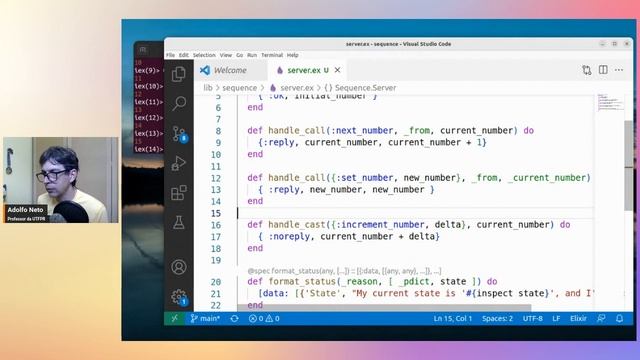The height and width of the screenshot is (360, 640).
Task: Open the Search view in activity bar
Action: coord(178,104)
